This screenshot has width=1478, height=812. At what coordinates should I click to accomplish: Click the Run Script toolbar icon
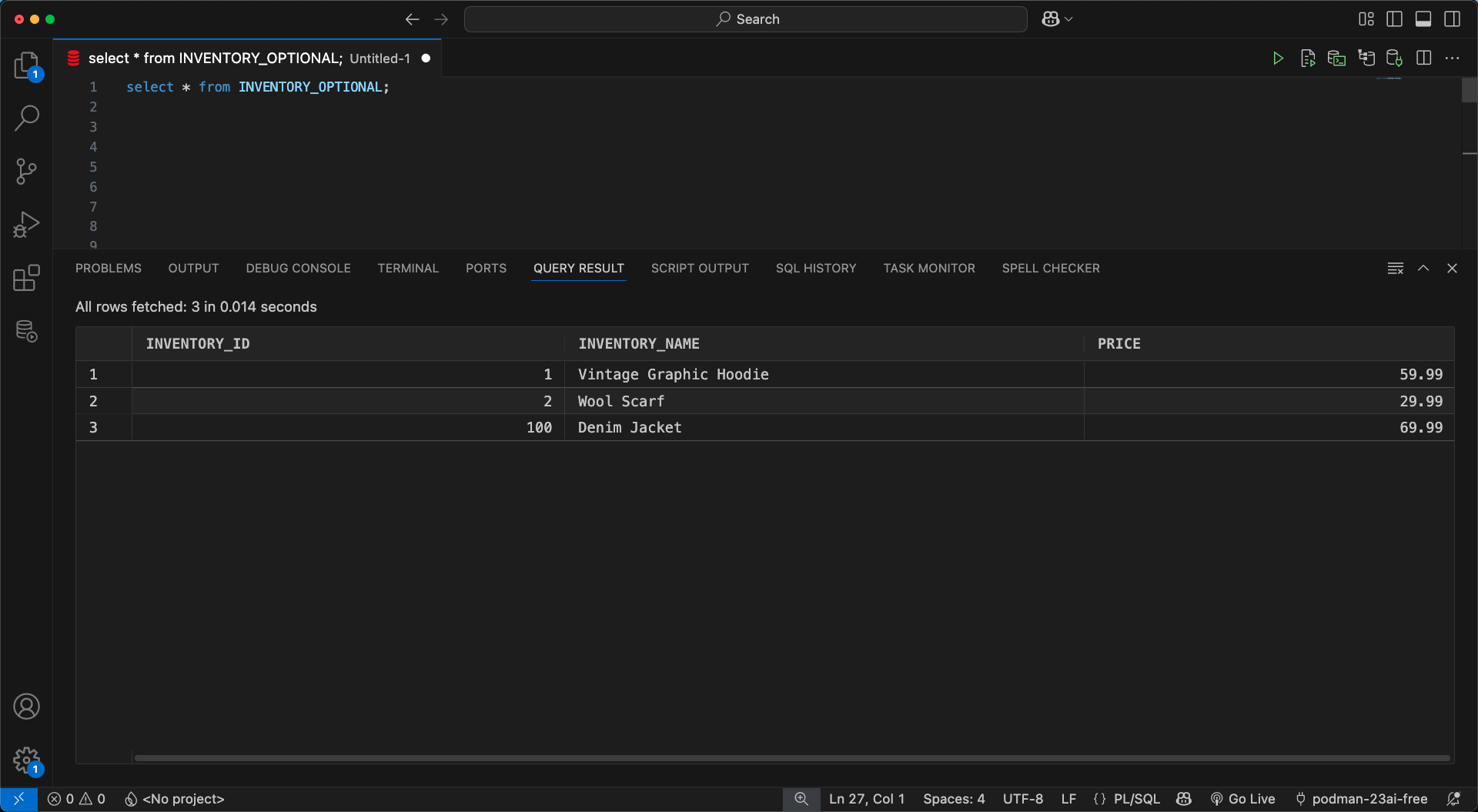(1307, 58)
